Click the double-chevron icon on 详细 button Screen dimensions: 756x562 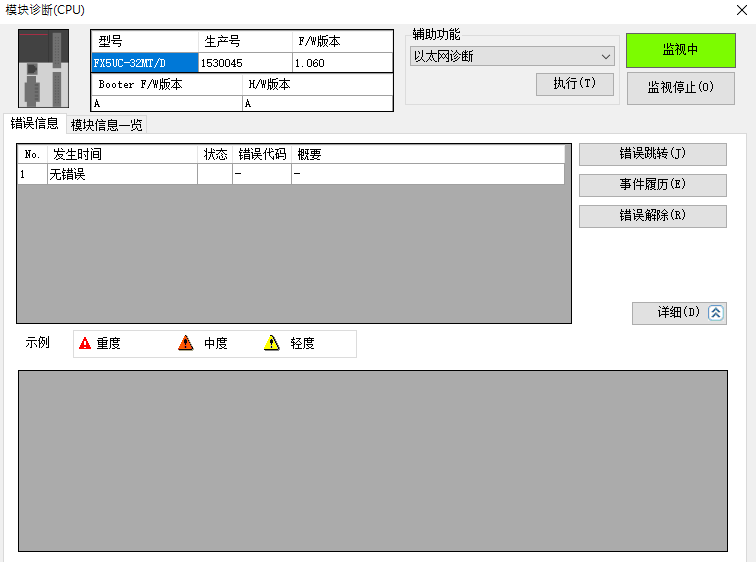[716, 313]
